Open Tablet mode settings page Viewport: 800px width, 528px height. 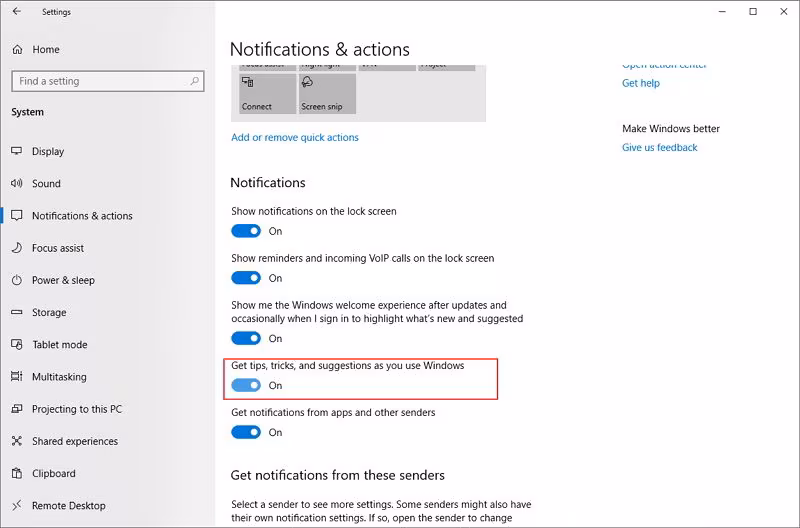click(59, 345)
